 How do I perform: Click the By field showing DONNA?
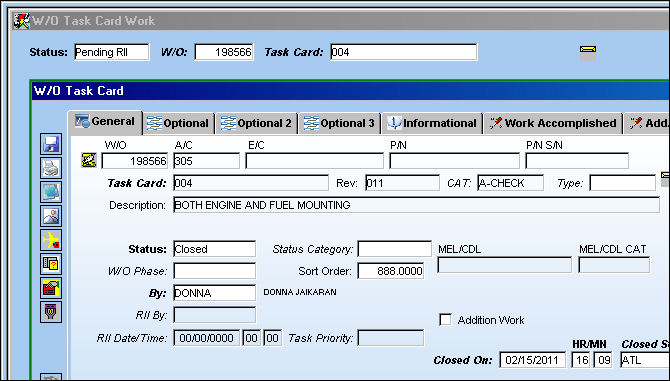[215, 293]
